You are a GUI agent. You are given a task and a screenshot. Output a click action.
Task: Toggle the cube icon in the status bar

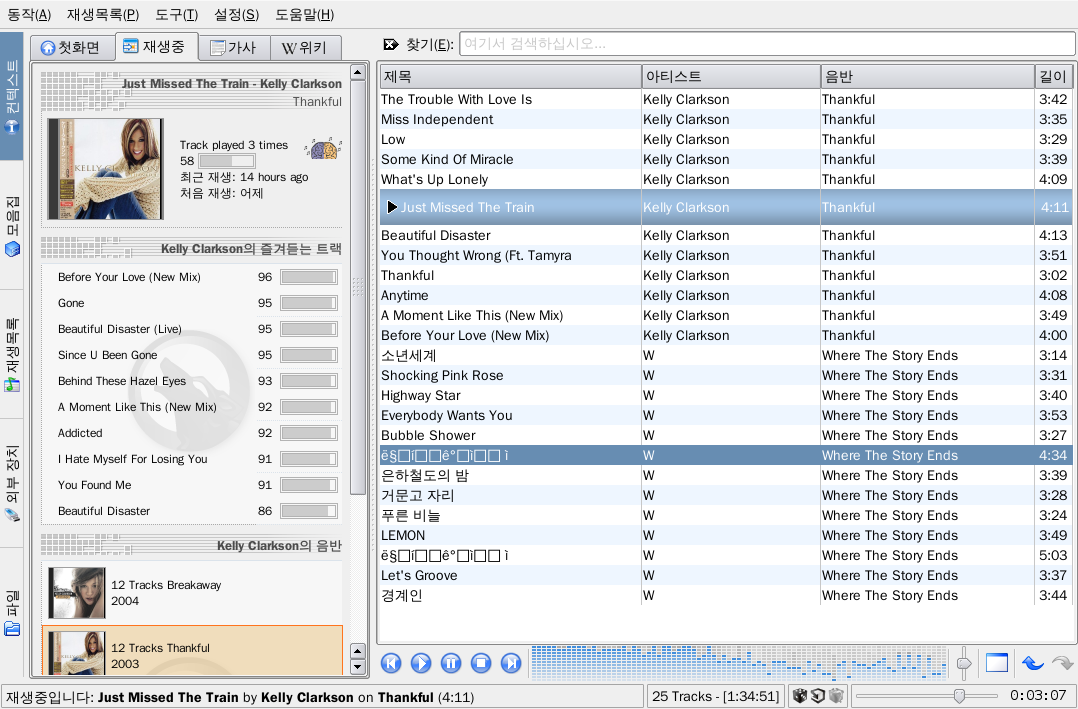(818, 696)
